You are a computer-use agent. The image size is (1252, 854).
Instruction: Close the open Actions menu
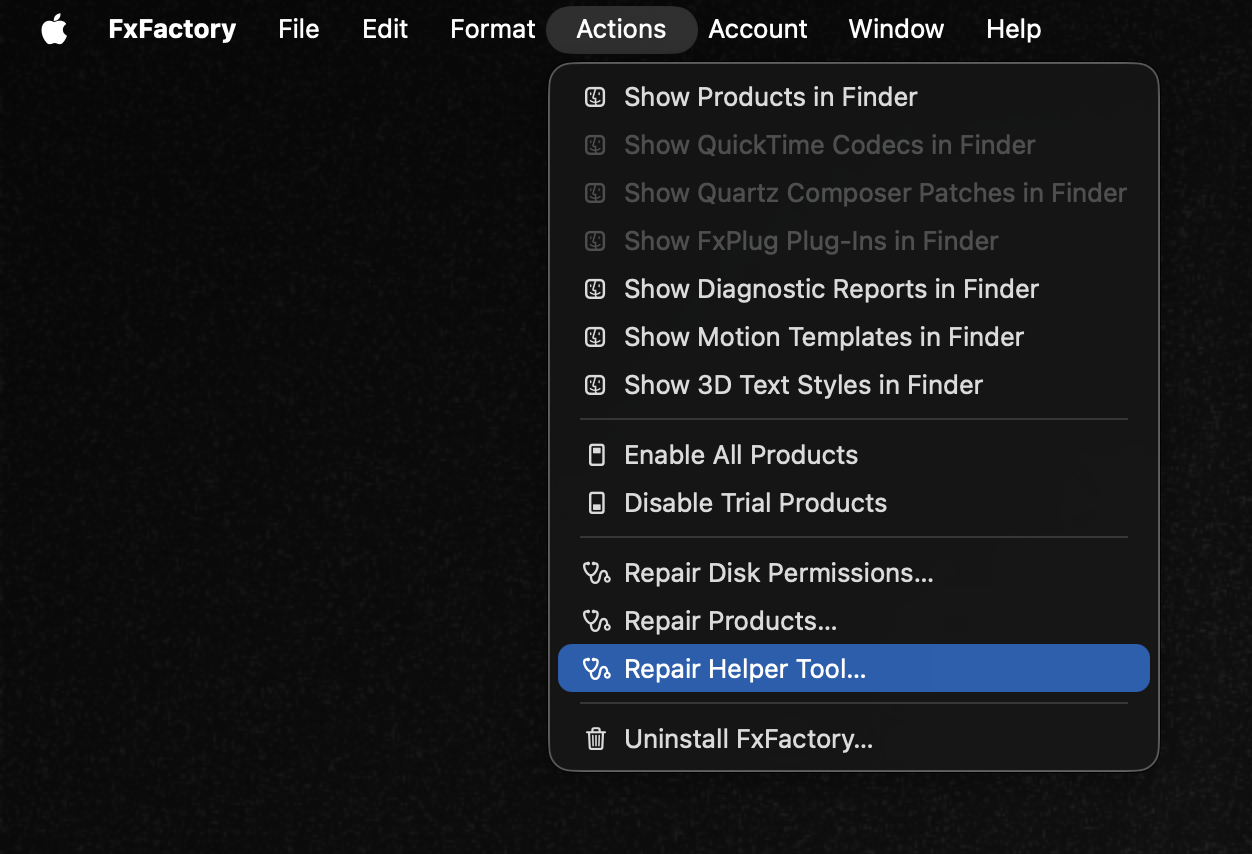pos(621,29)
